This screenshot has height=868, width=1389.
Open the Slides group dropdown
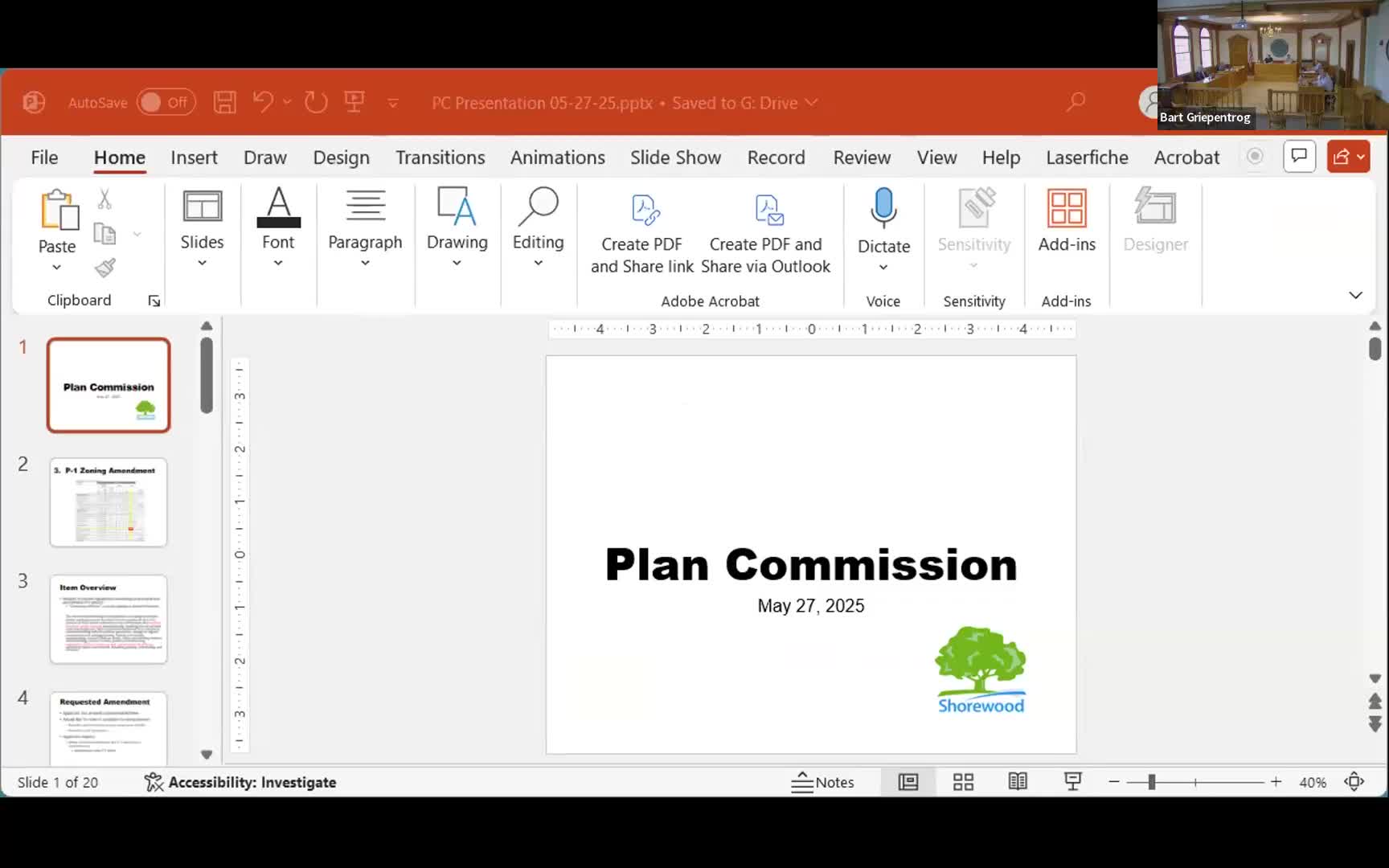202,263
